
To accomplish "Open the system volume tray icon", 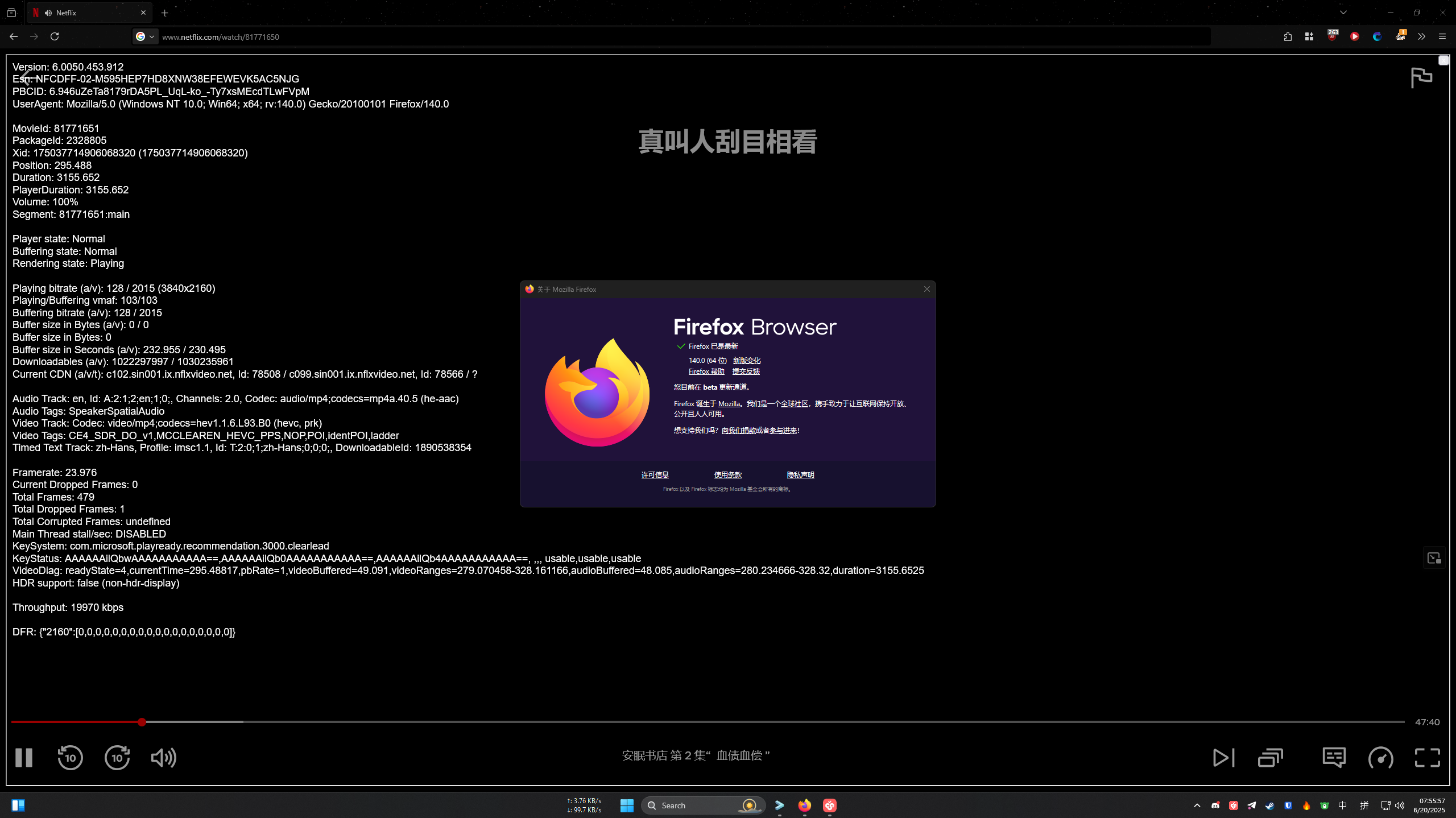I will pos(1400,805).
